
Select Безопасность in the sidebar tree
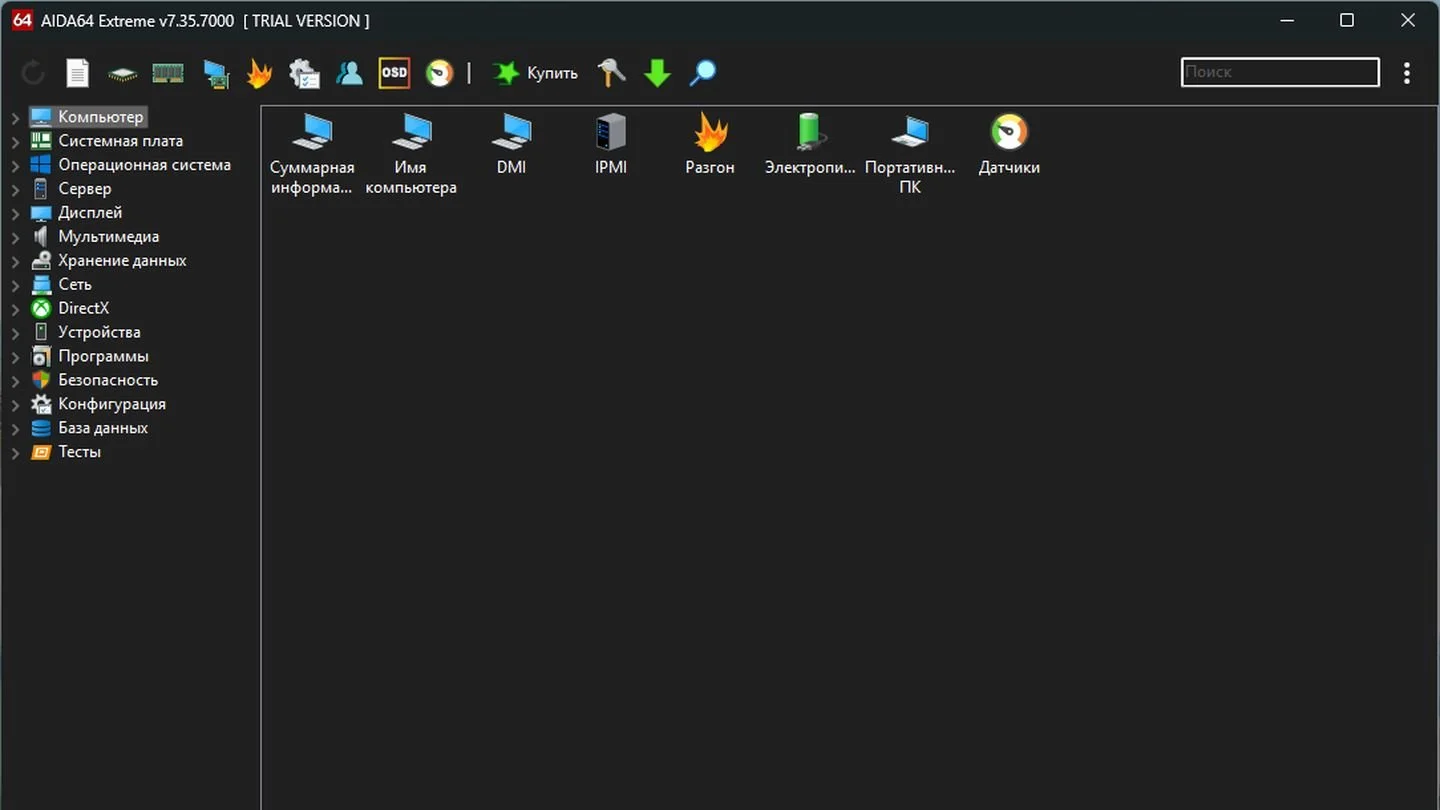click(x=95, y=381)
